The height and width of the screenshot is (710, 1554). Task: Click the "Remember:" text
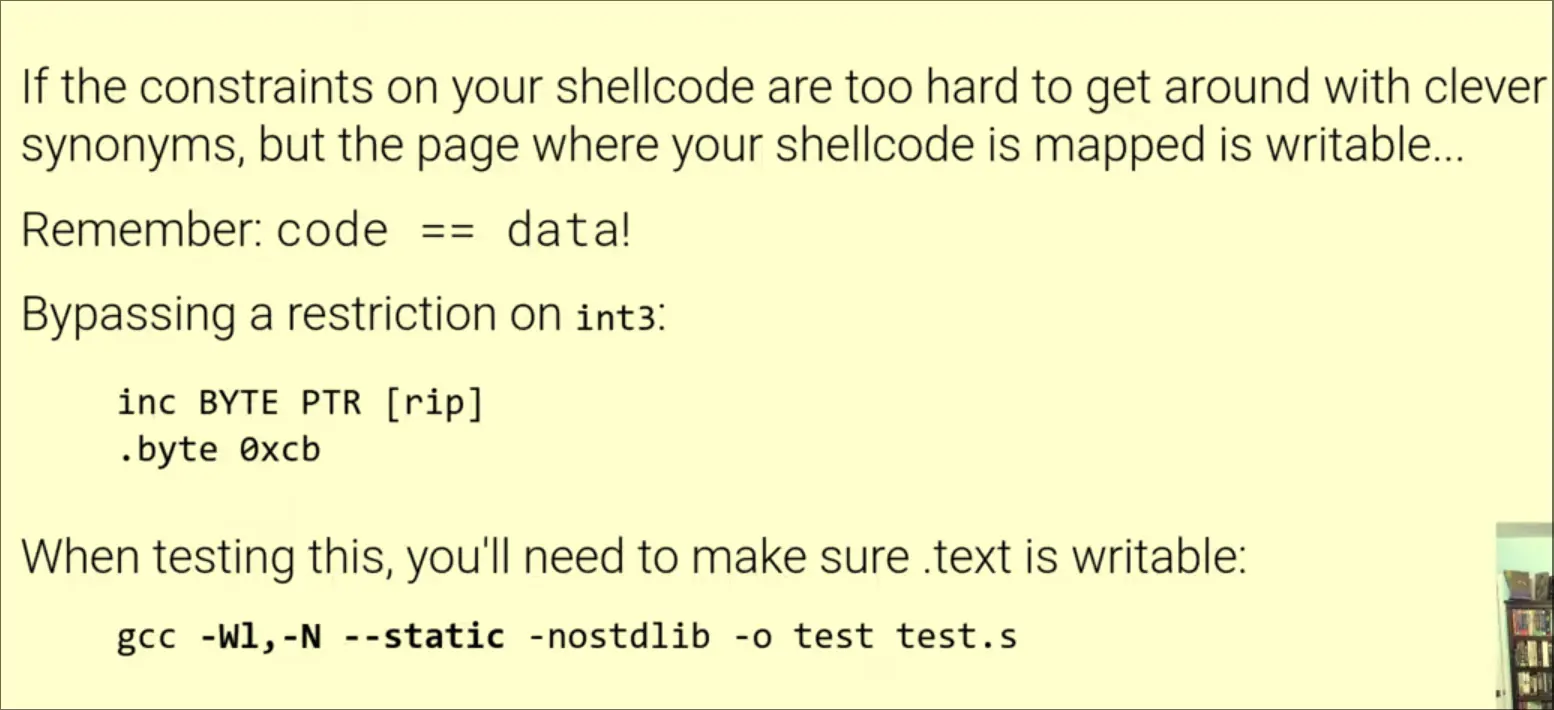139,231
